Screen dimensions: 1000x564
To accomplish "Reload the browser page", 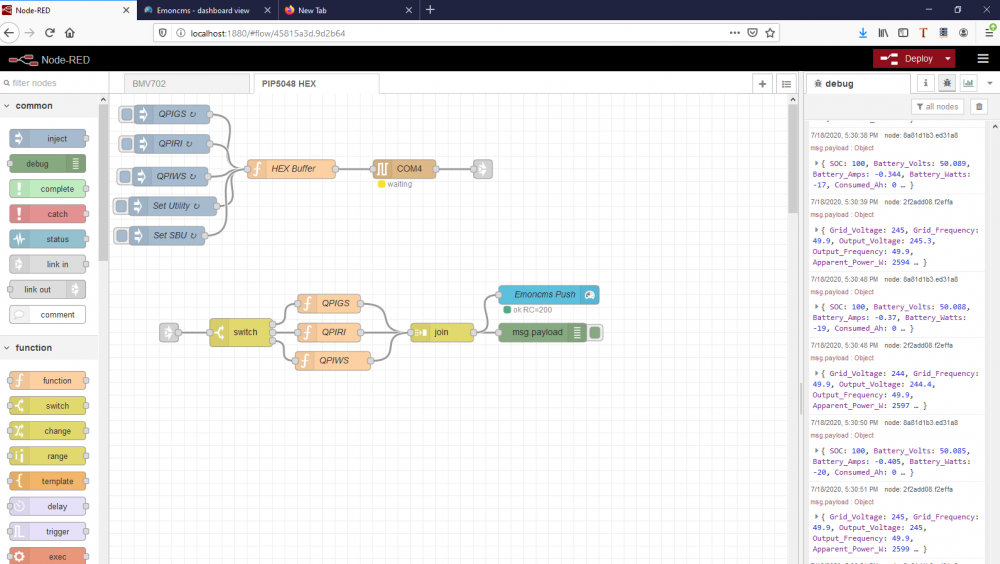I will [x=50, y=33].
